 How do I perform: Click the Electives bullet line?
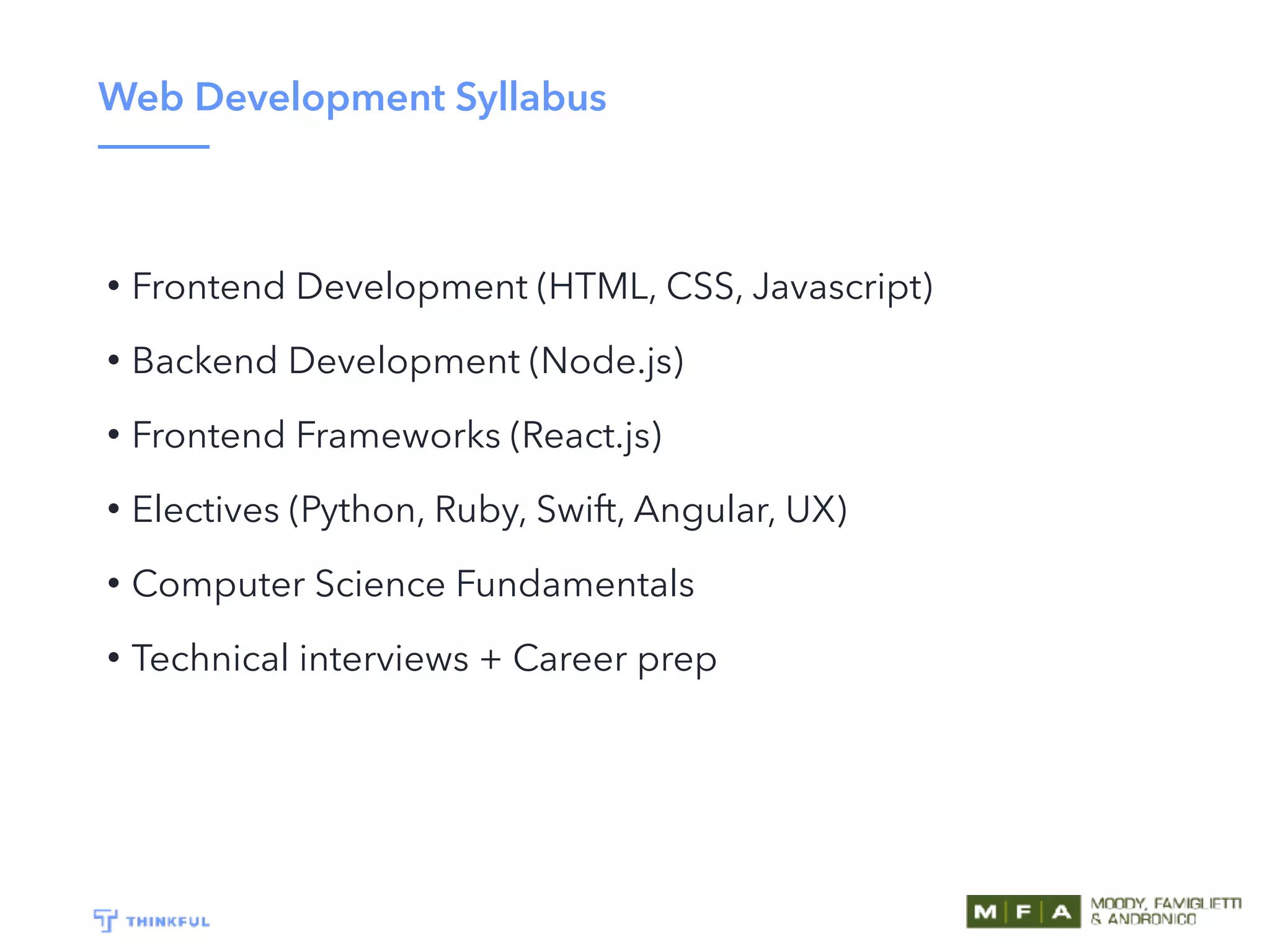coord(489,509)
